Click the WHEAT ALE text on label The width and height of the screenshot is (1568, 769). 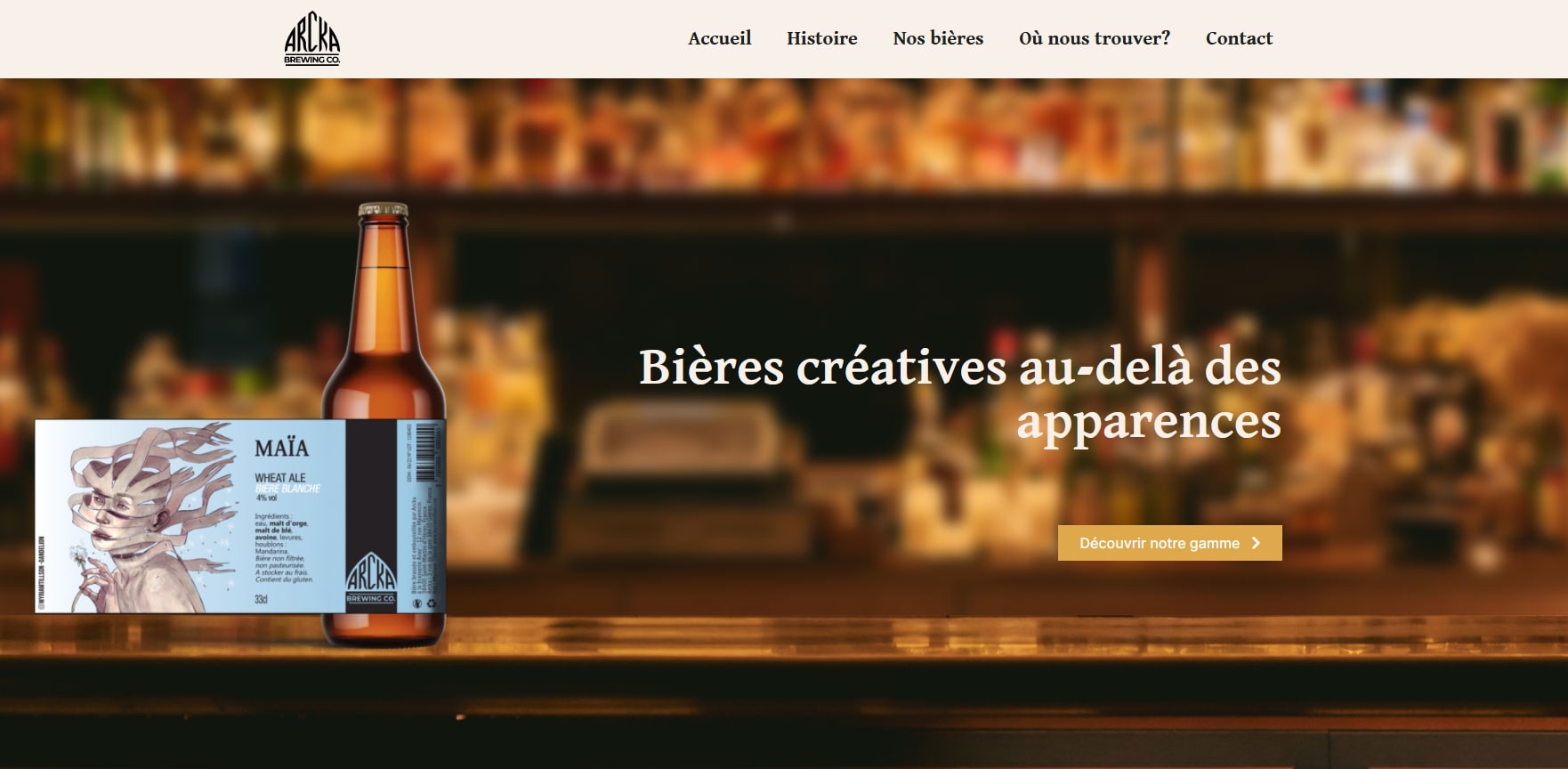279,478
